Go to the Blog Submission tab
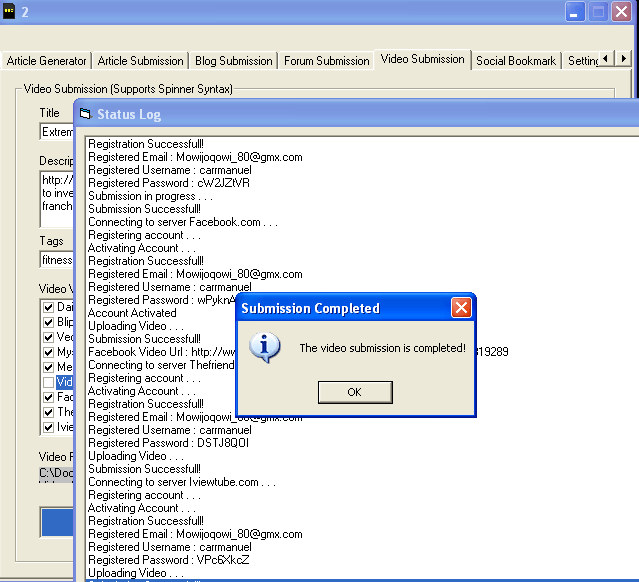The width and height of the screenshot is (639, 582). click(234, 61)
